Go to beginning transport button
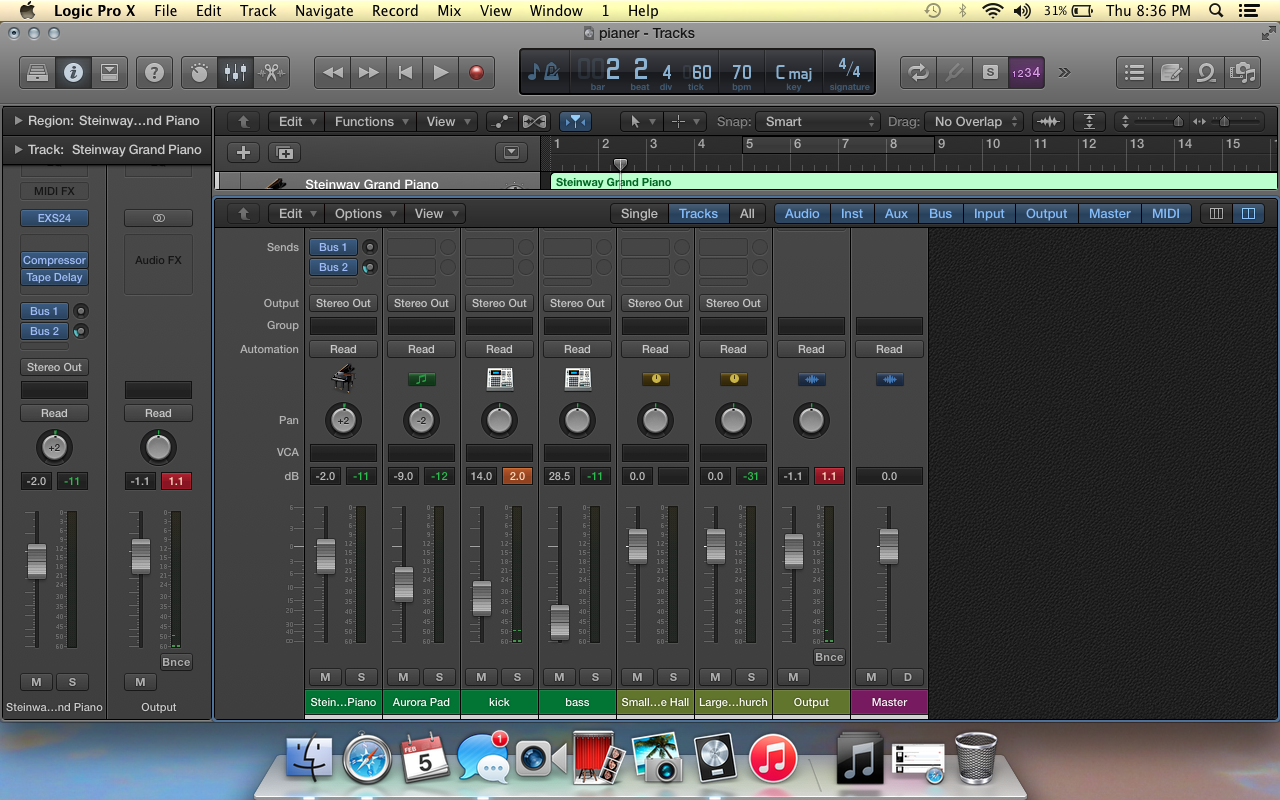The height and width of the screenshot is (800, 1280). [405, 72]
